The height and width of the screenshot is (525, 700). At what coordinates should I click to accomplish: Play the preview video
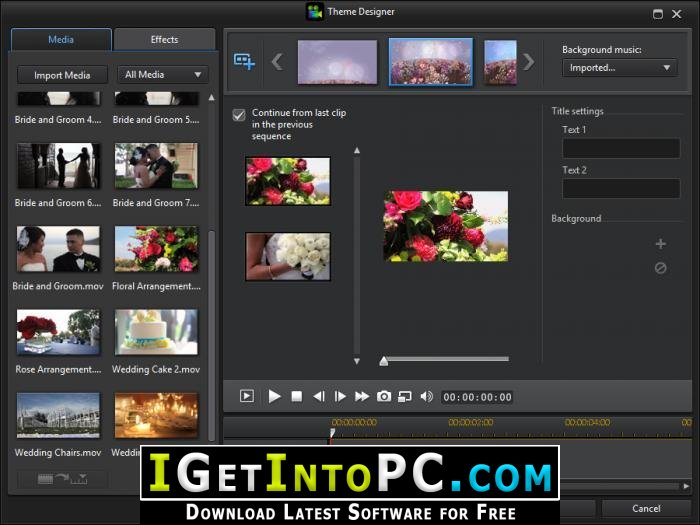pos(274,396)
